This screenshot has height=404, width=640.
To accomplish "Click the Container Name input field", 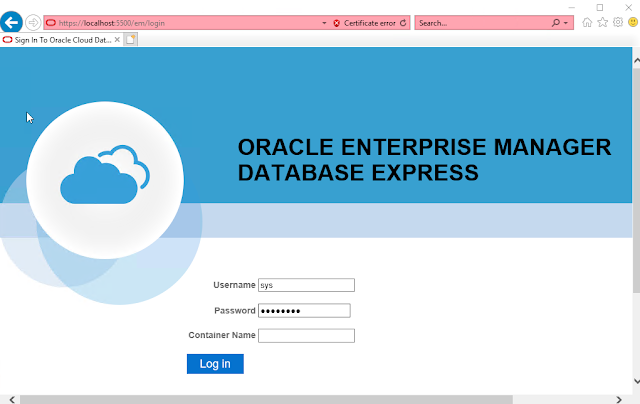I will (x=306, y=335).
